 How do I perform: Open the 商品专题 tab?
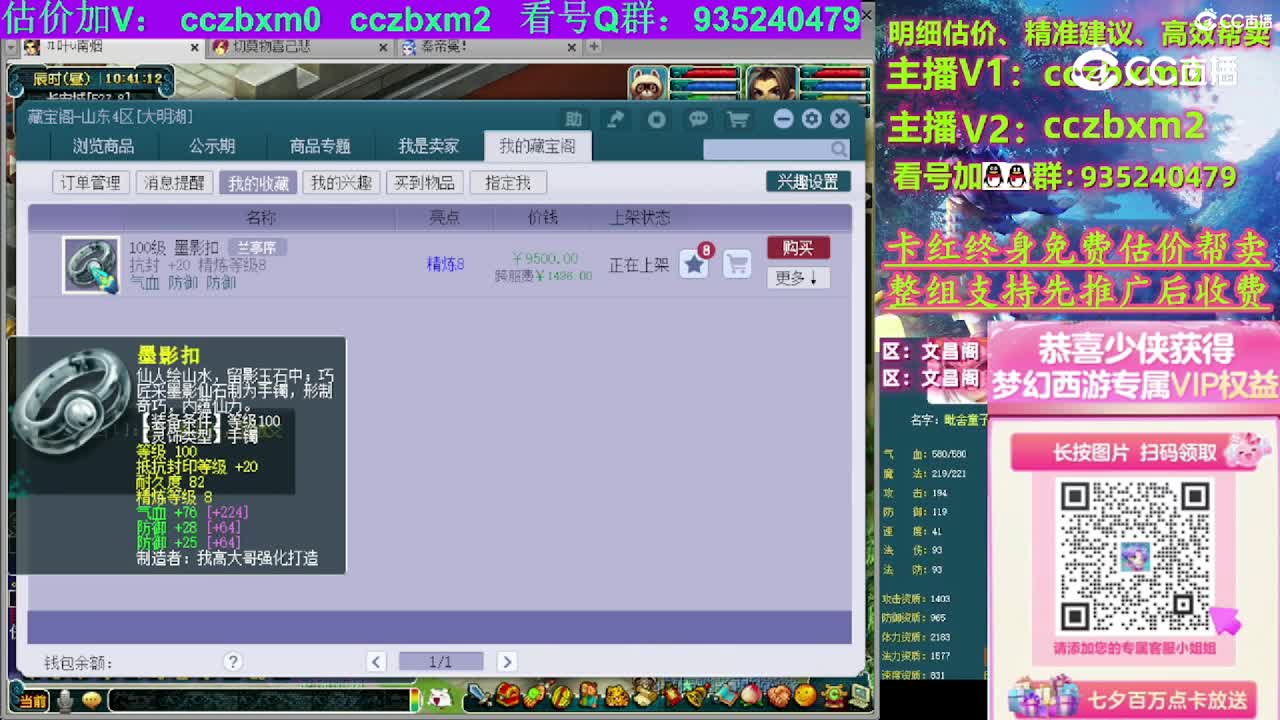tap(320, 146)
